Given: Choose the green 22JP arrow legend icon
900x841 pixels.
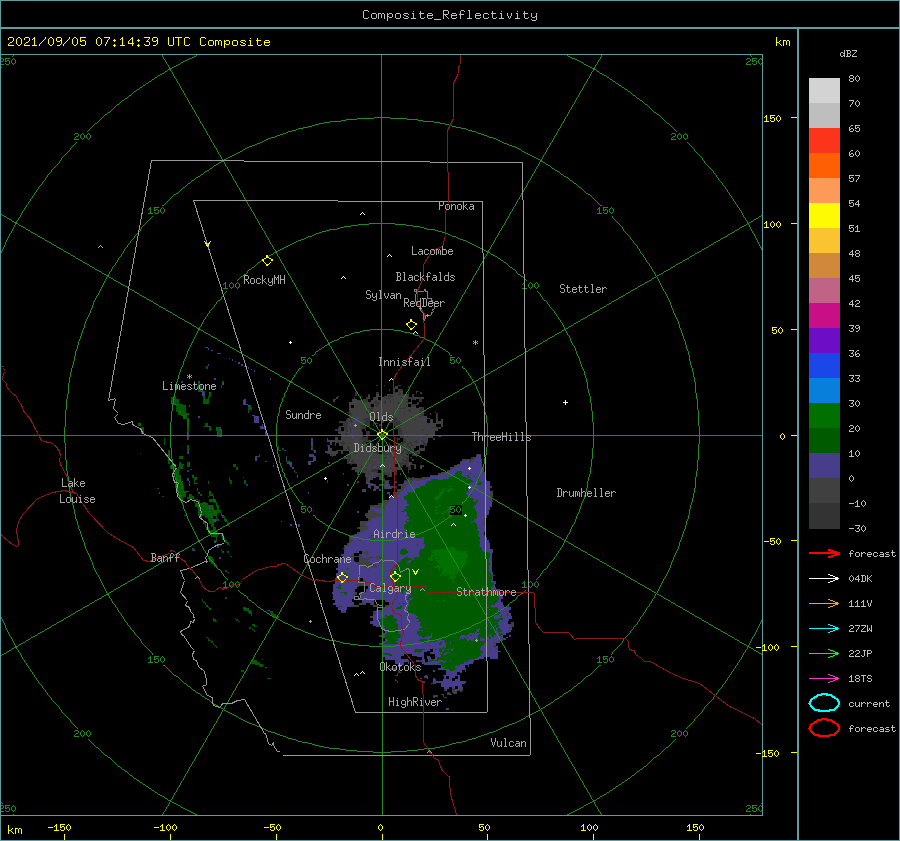Looking at the screenshot, I should 824,653.
